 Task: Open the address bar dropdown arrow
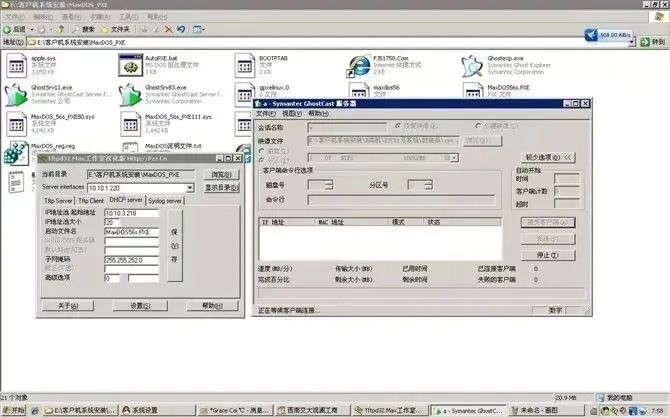tap(632, 42)
